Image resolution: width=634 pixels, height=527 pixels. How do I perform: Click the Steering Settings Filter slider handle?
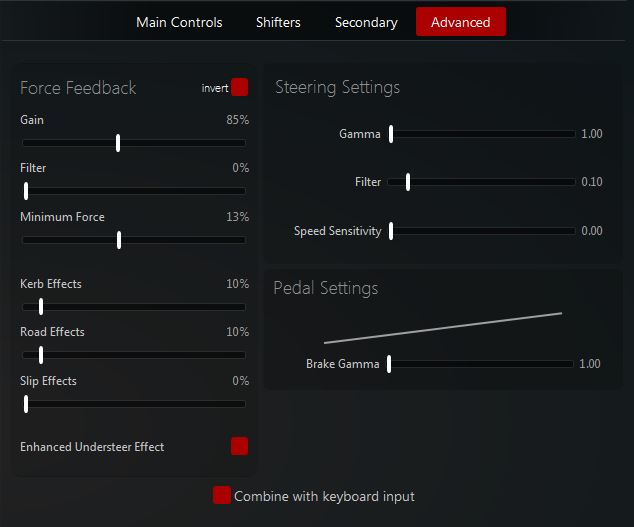point(408,182)
